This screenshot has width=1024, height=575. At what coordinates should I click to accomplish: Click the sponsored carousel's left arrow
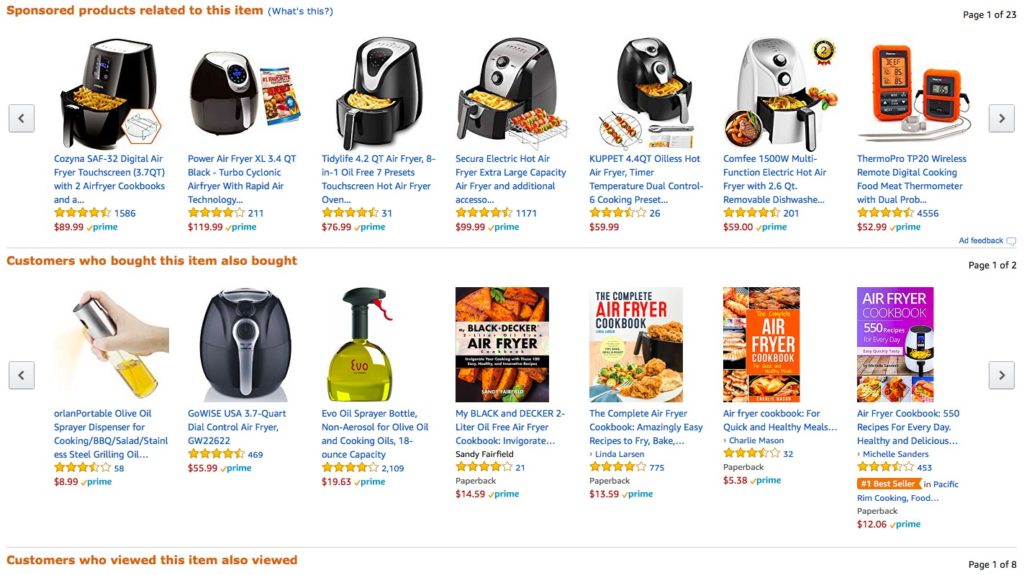click(x=22, y=118)
